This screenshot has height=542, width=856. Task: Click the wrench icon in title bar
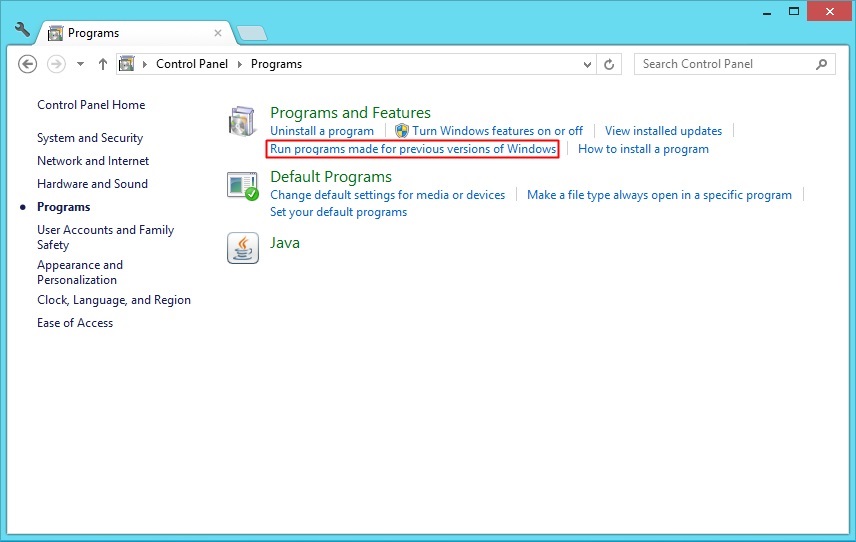22,30
